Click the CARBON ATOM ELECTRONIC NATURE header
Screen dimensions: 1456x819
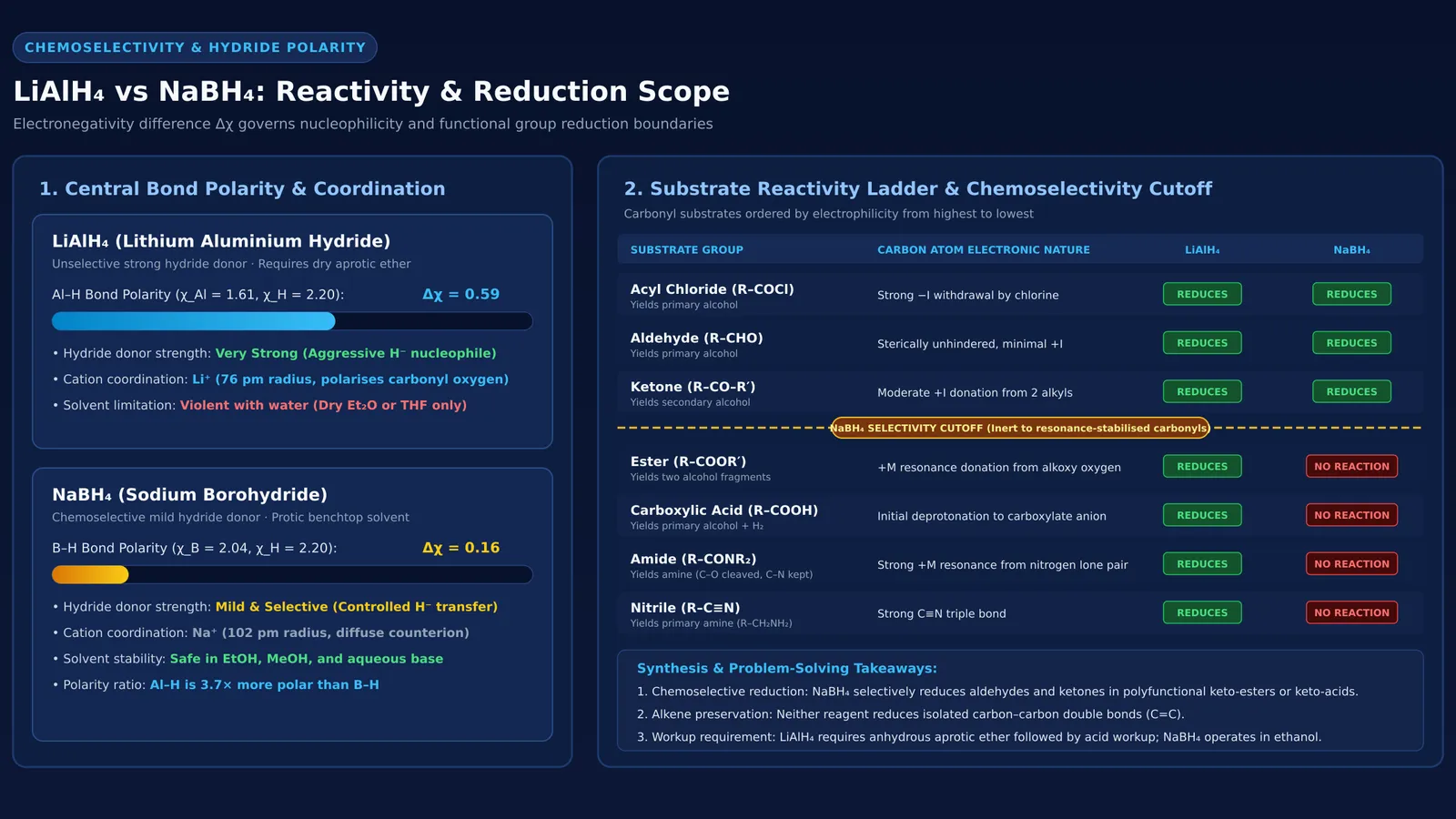(x=984, y=249)
